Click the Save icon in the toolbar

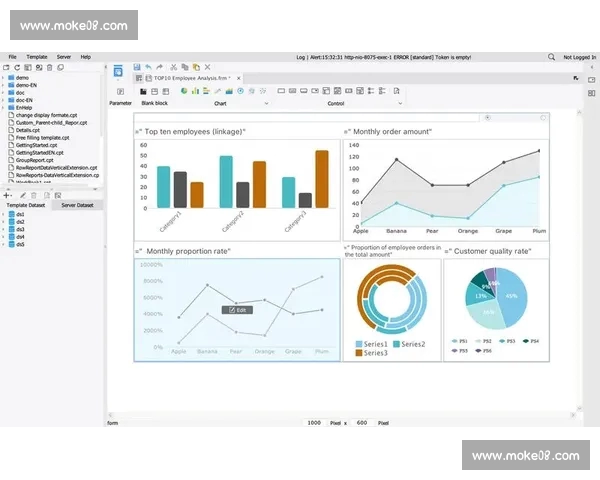[x=136, y=67]
